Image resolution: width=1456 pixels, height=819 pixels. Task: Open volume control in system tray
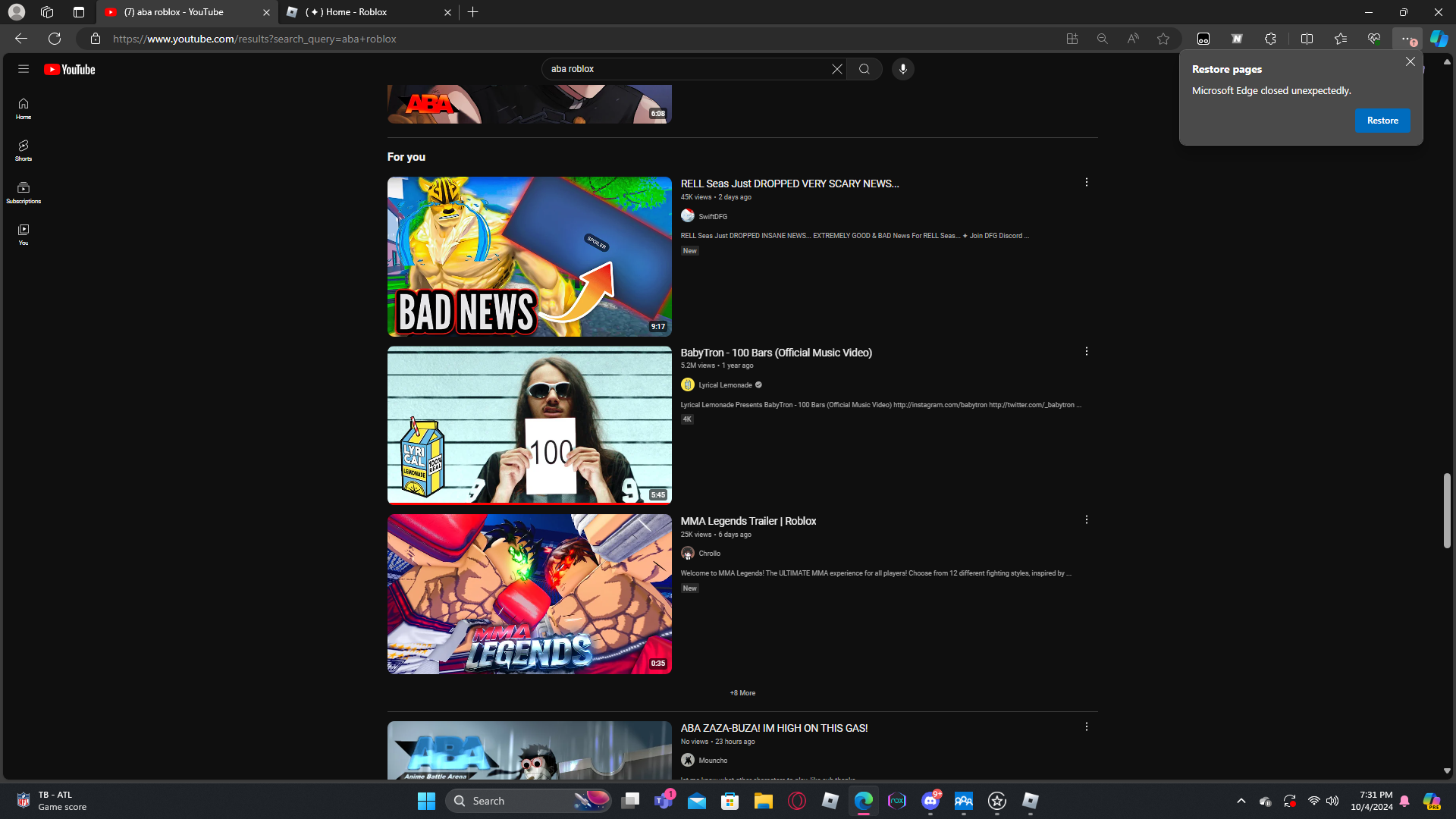1332,801
